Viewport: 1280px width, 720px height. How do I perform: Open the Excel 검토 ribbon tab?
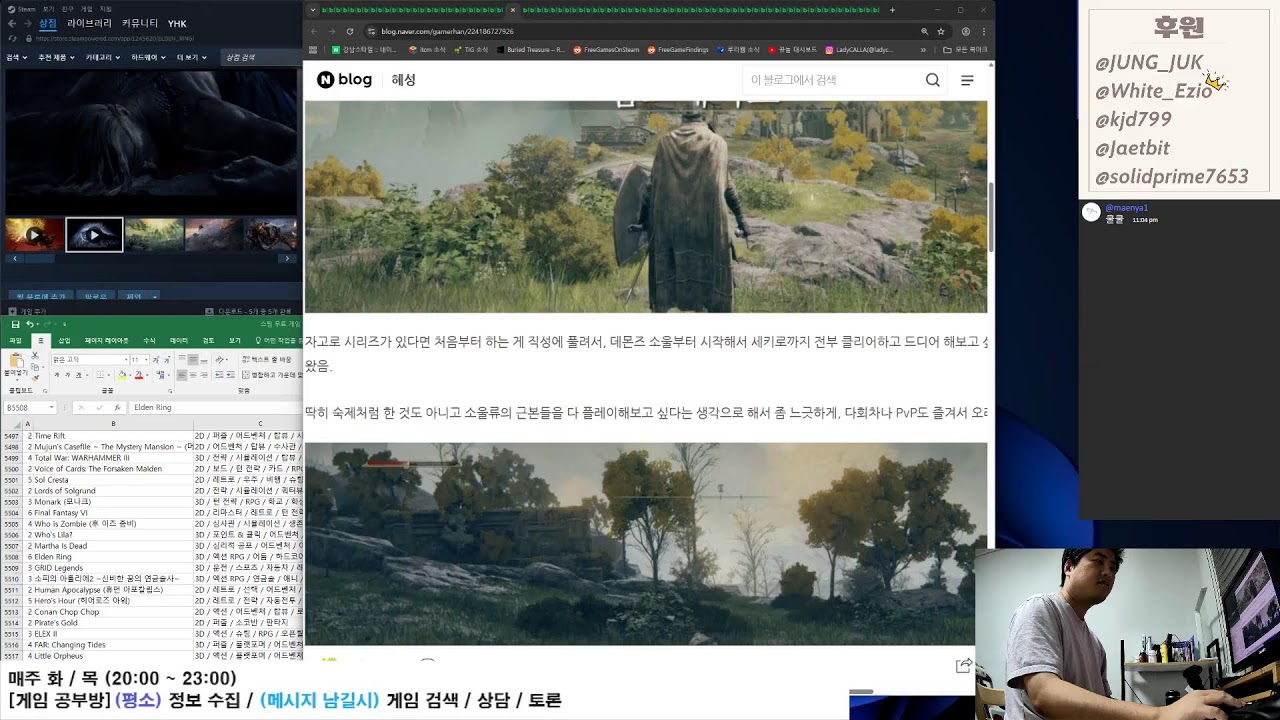pyautogui.click(x=208, y=341)
